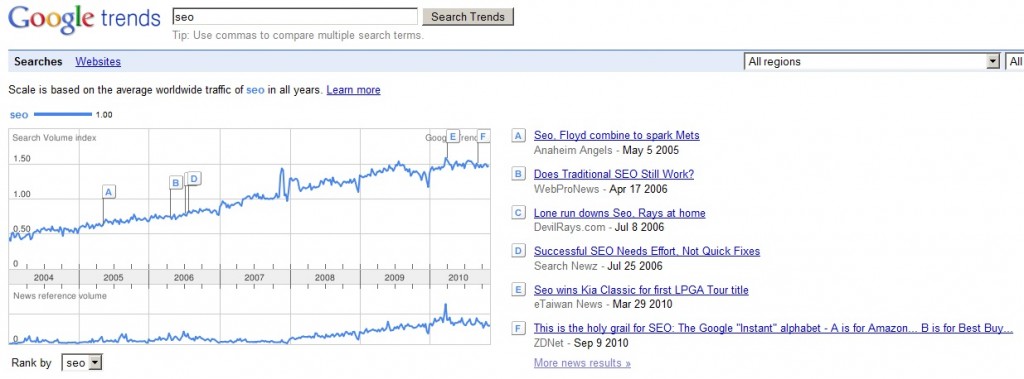Select marker E flag on the chart
Screen dimensions: 1024x379
click(453, 137)
